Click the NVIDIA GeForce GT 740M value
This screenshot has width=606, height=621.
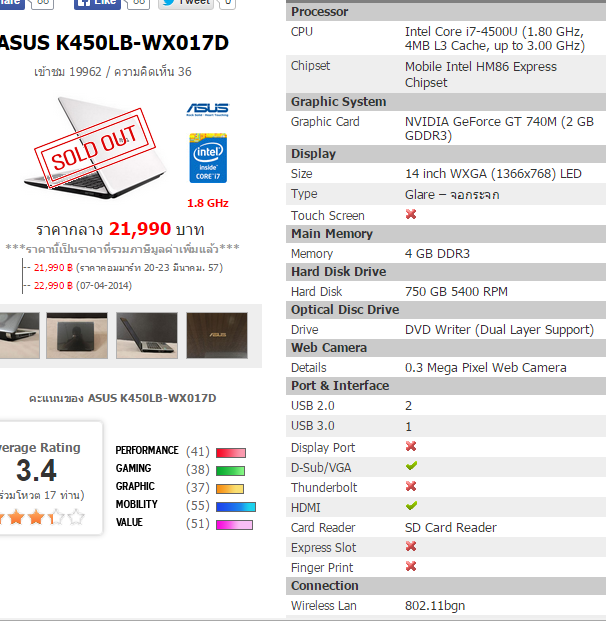click(499, 128)
